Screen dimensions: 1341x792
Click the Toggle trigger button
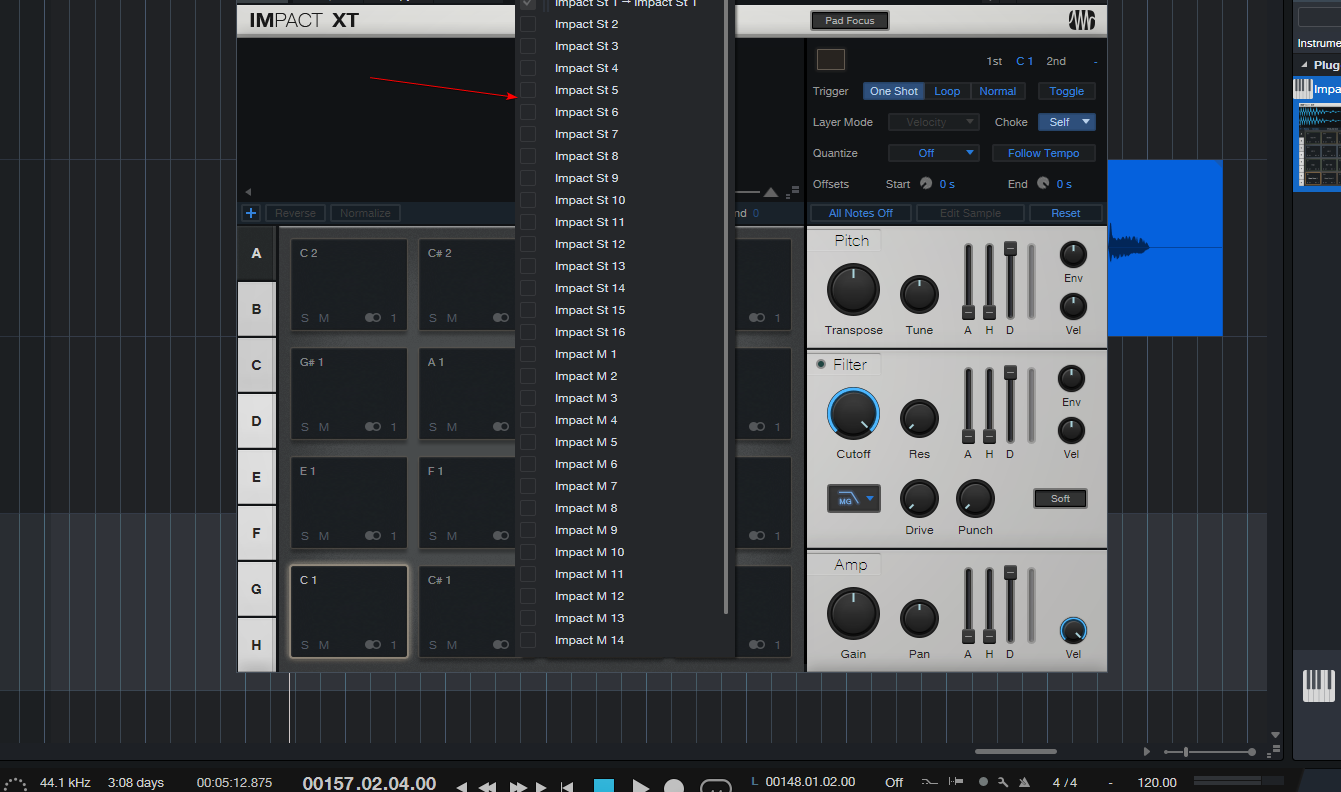[x=1067, y=91]
